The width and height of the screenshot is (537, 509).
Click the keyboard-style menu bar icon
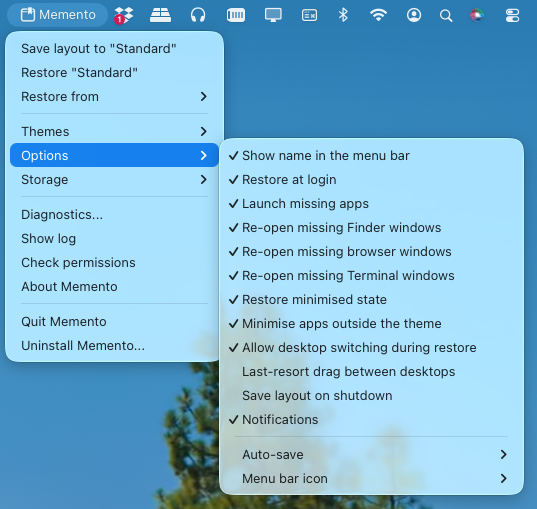coord(236,15)
